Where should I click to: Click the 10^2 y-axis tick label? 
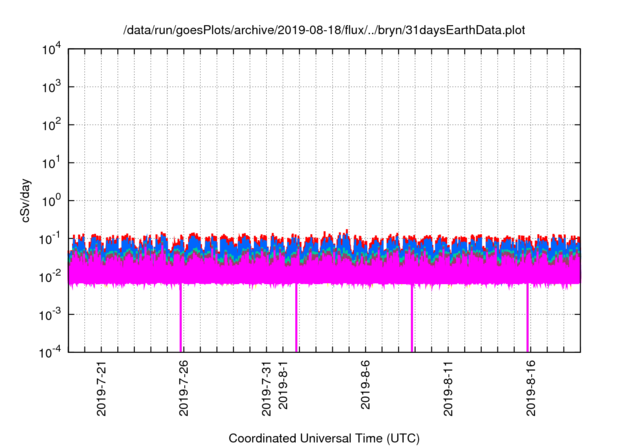point(51,125)
